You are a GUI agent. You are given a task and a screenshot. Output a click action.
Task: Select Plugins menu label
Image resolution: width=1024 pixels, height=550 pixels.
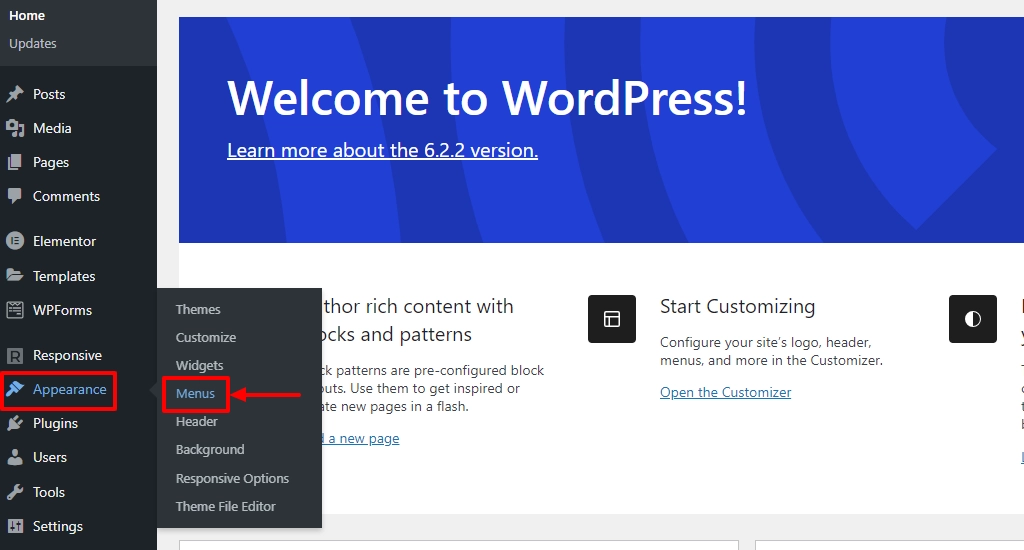(56, 423)
